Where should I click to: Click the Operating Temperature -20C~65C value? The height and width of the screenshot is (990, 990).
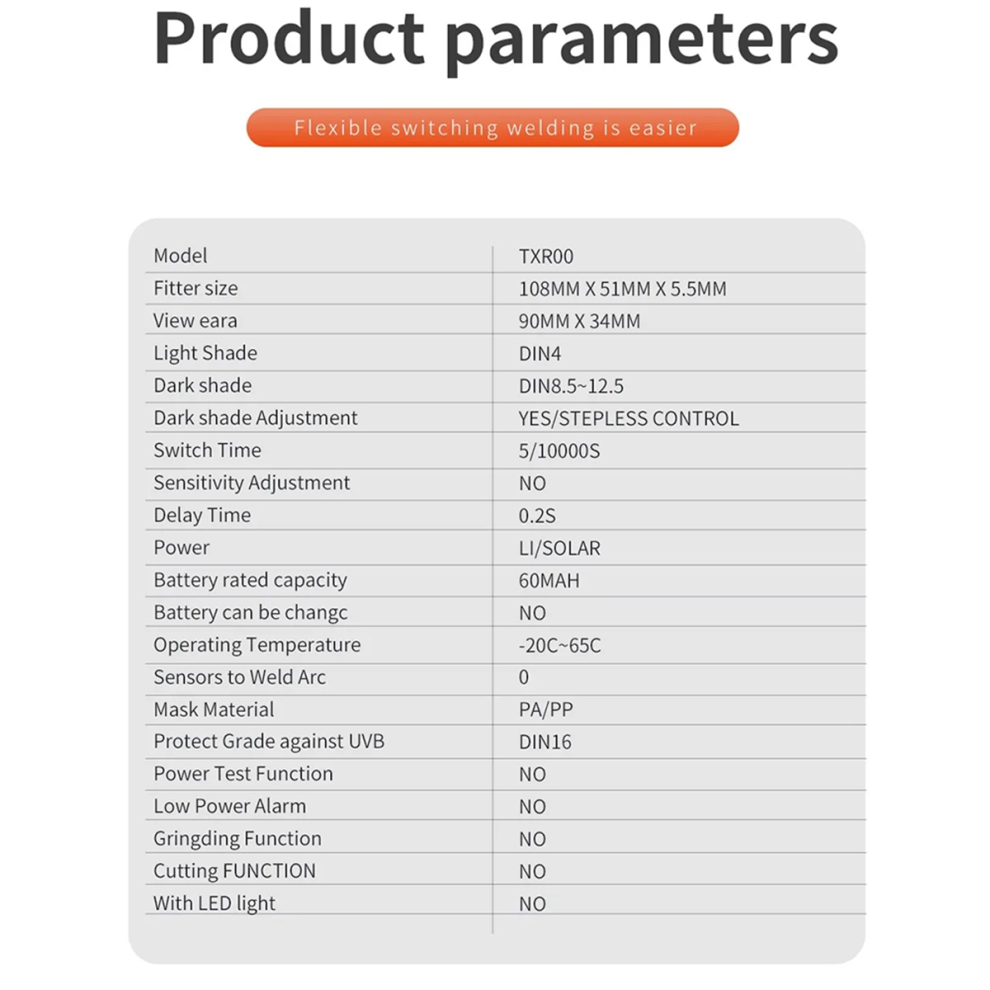pyautogui.click(x=560, y=645)
